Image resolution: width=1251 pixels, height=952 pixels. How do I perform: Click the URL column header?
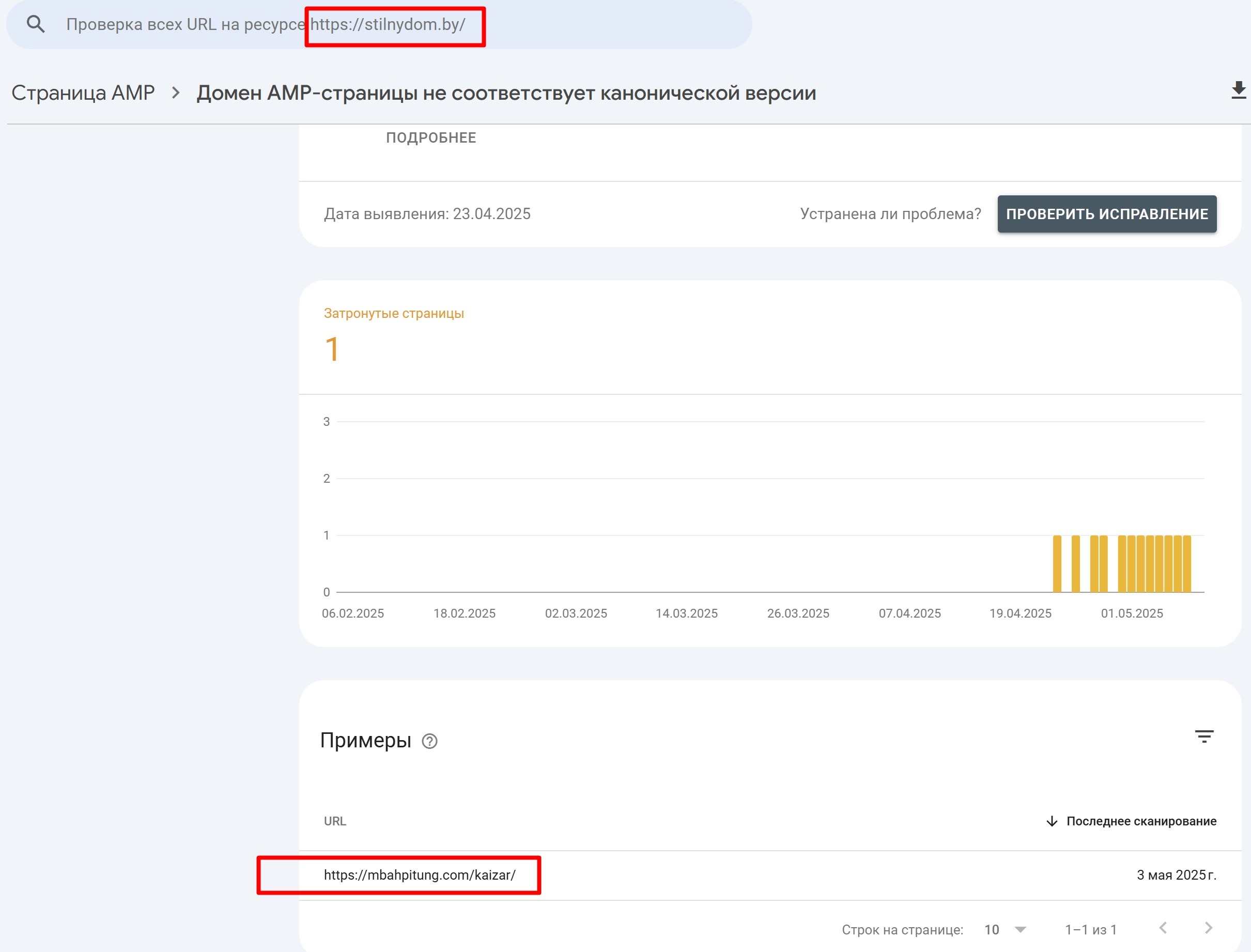click(335, 821)
